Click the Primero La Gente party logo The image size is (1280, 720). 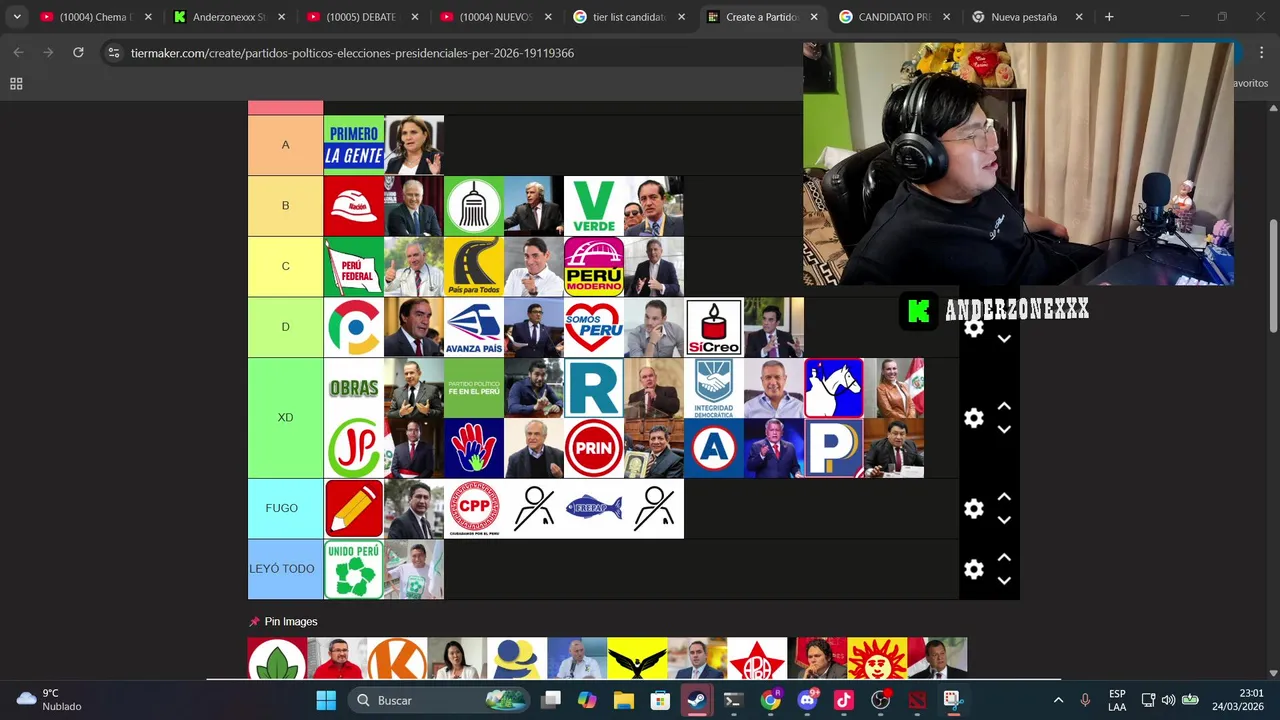tap(354, 145)
